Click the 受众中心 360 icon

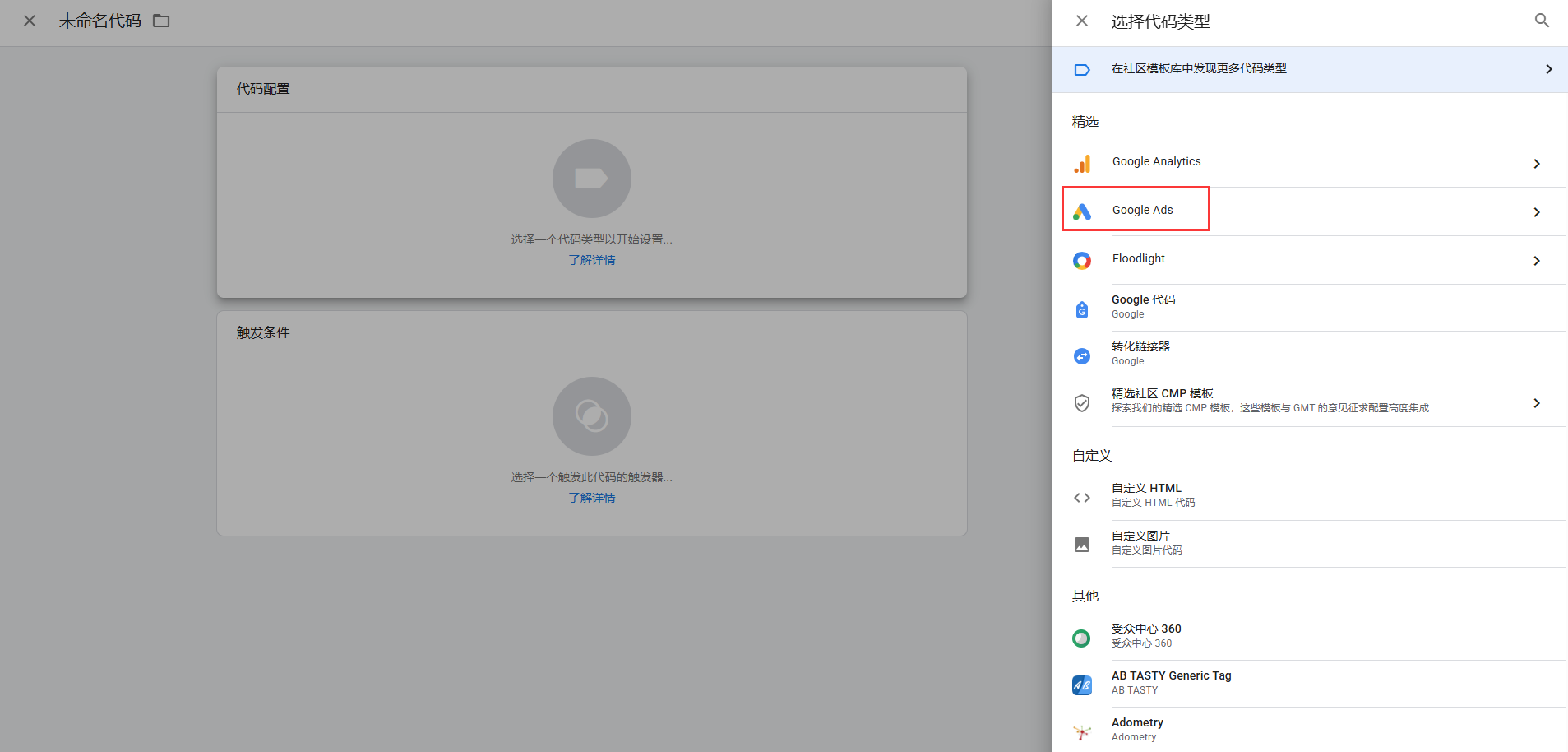tap(1082, 638)
